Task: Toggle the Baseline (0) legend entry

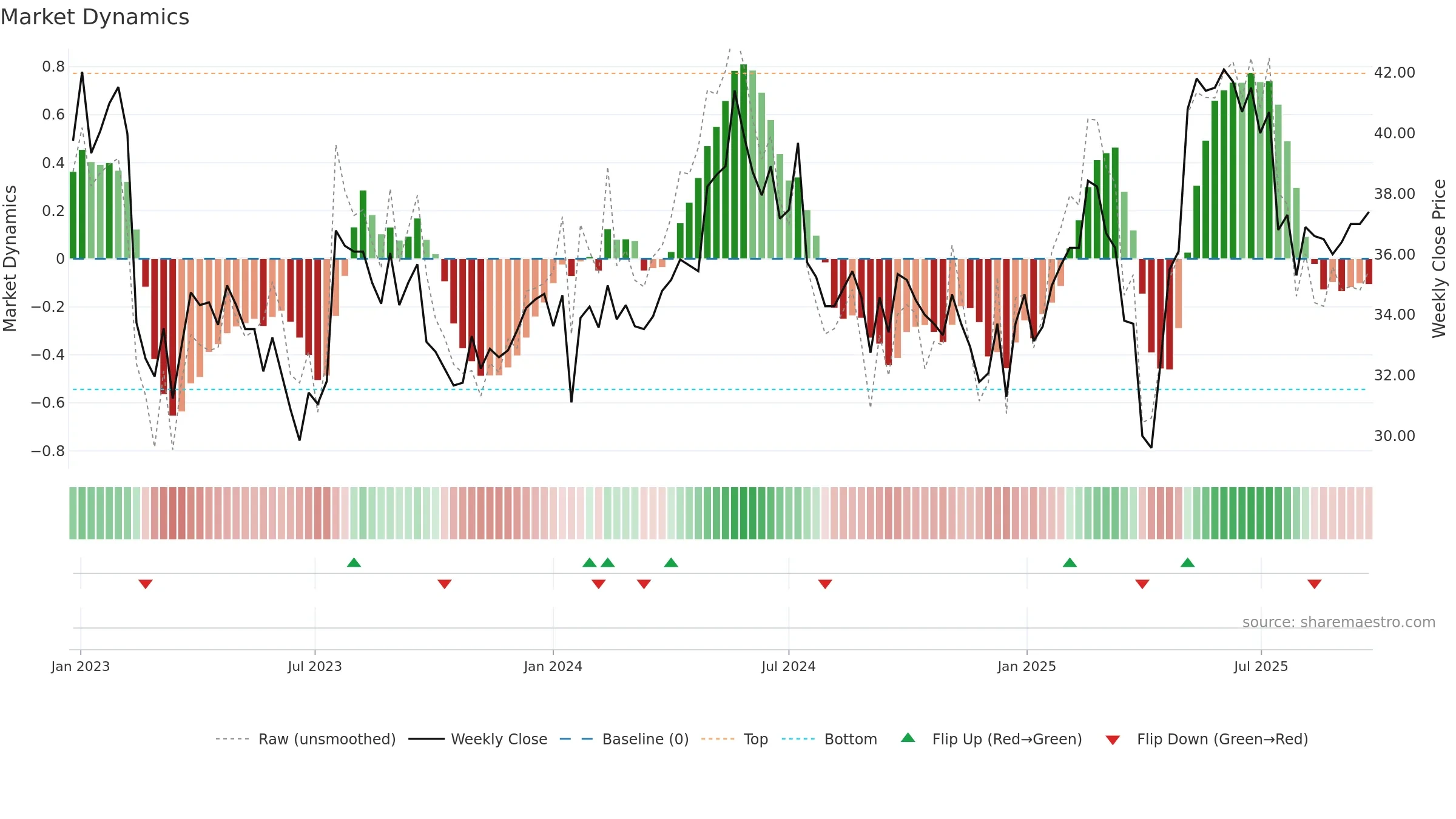Action: (x=624, y=739)
